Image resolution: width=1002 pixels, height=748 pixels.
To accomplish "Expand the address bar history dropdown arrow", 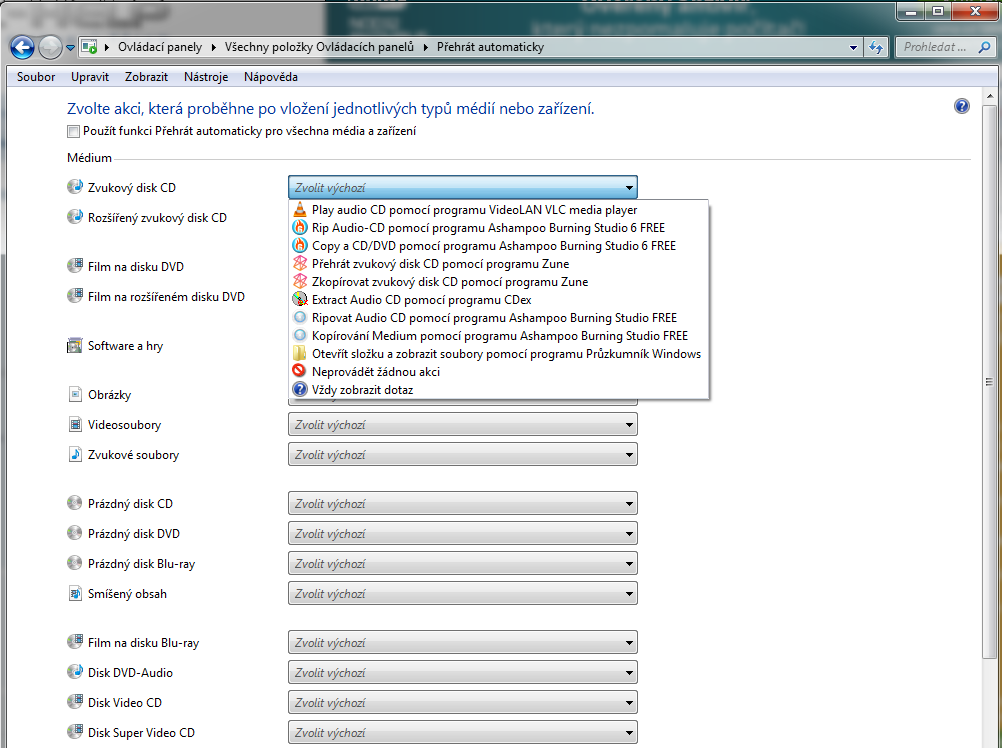I will [853, 47].
